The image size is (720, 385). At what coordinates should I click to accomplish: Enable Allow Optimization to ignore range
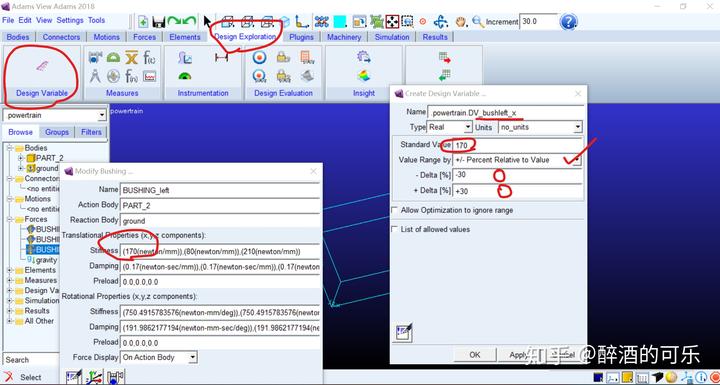coord(394,210)
